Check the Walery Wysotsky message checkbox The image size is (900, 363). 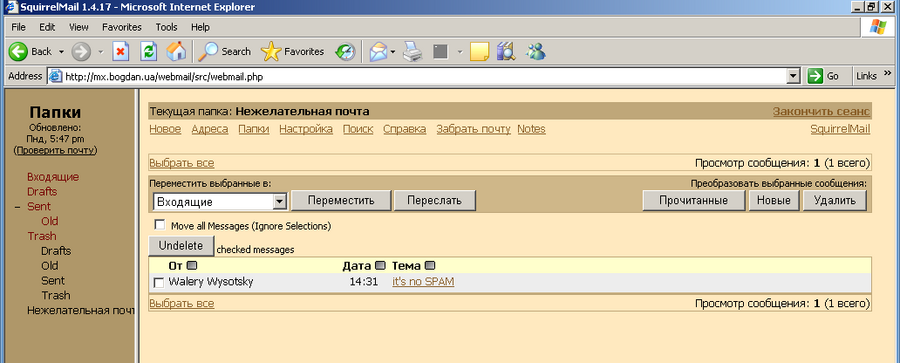click(159, 283)
